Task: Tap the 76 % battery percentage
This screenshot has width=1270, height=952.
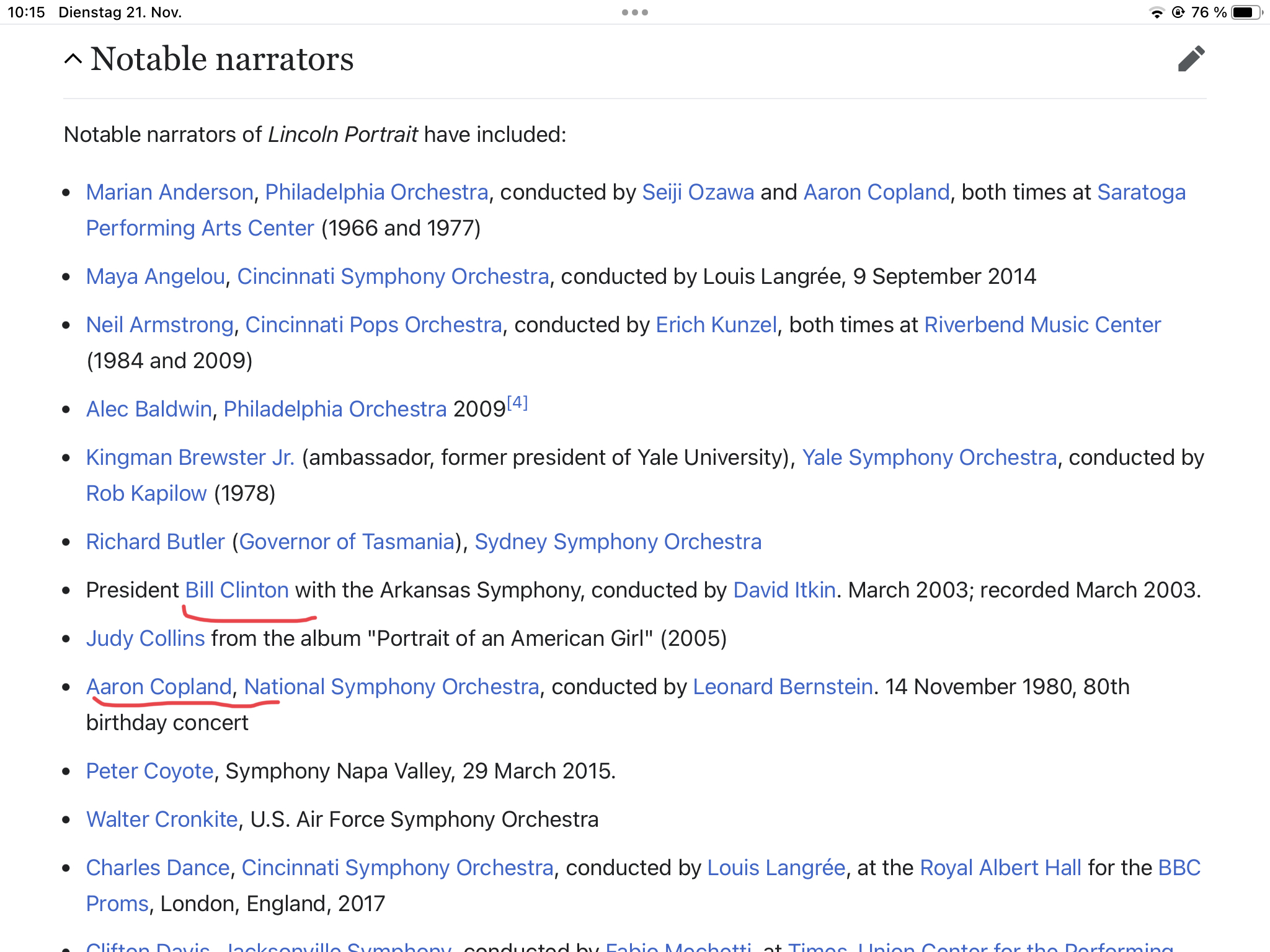Action: tap(1208, 12)
